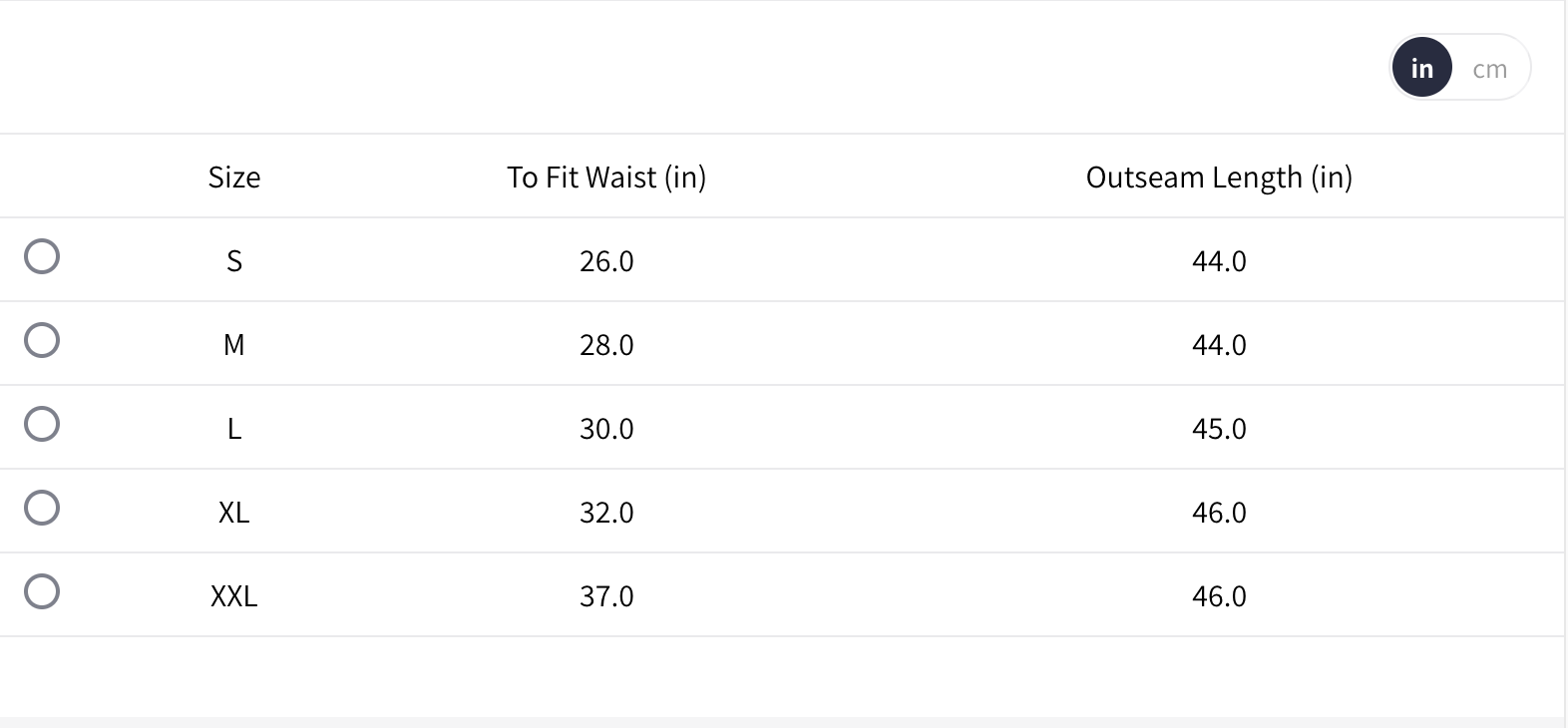Select the 'in' inches unit toggle
Screen dimensions: 1568x728
[x=1421, y=69]
